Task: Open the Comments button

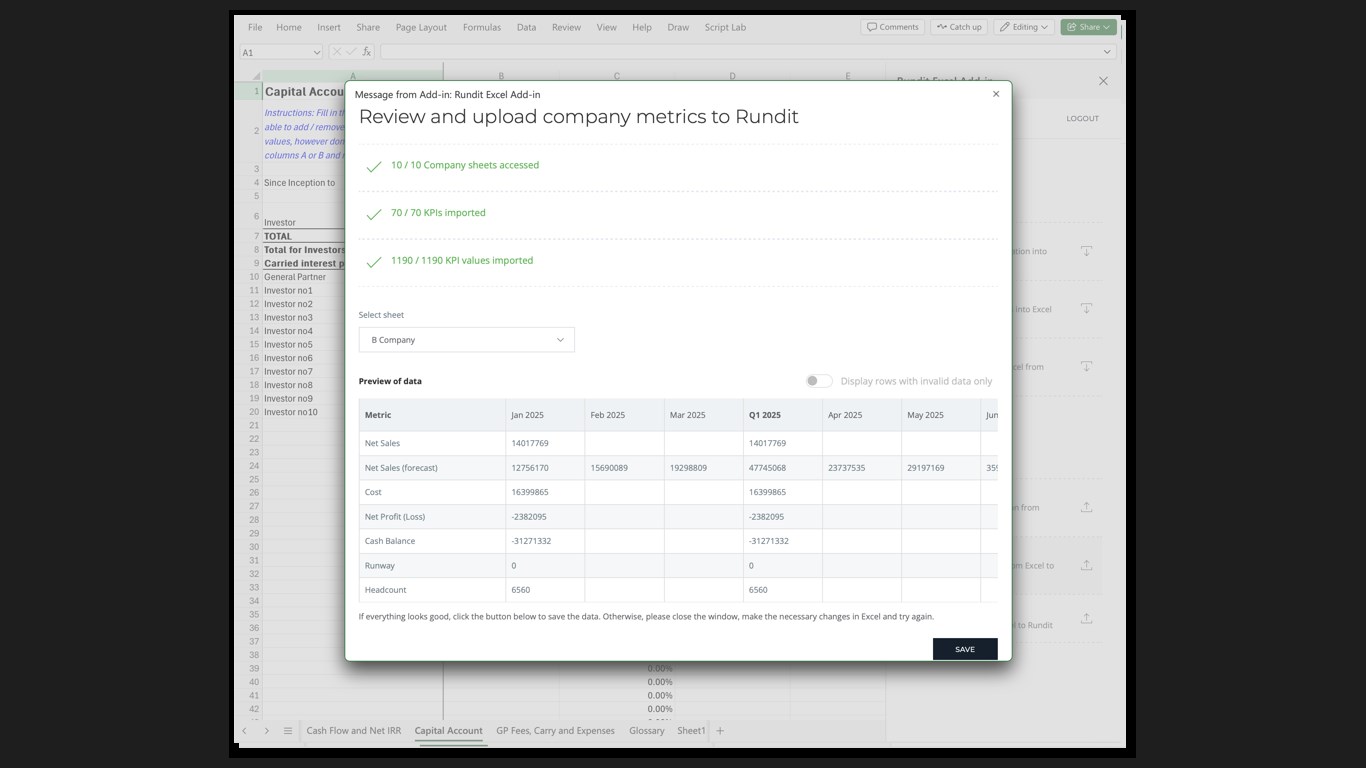Action: coord(893,27)
